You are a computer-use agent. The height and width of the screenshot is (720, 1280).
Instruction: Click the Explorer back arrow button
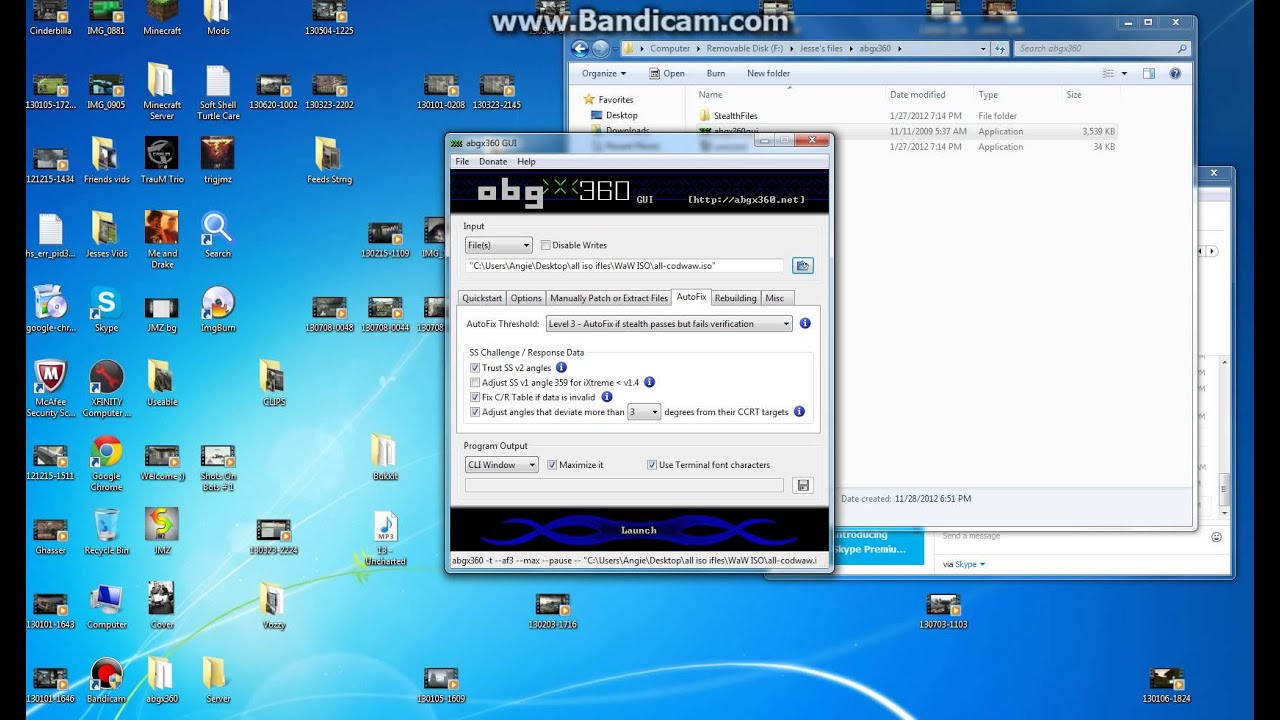580,48
